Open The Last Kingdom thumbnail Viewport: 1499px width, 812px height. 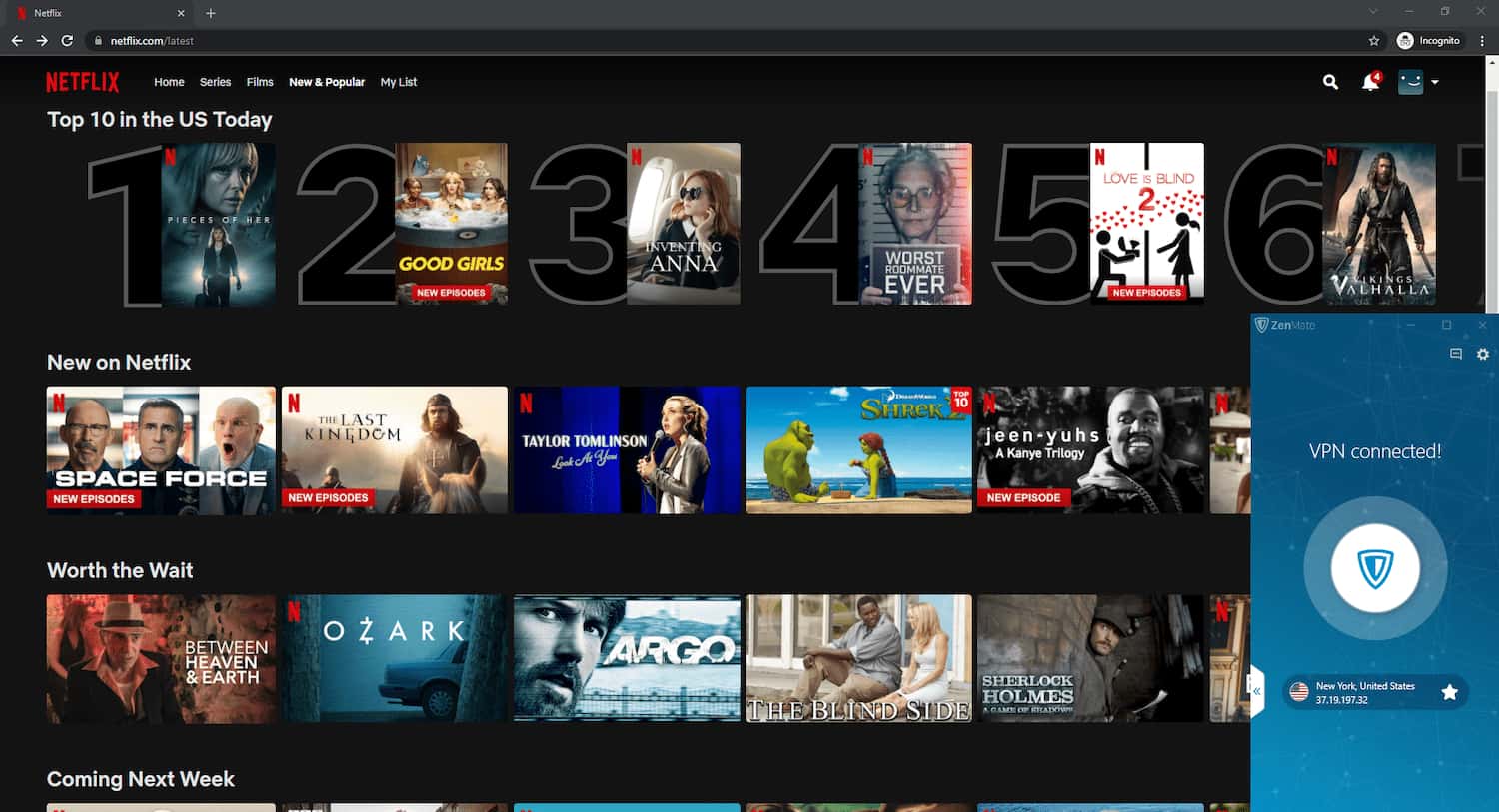[x=395, y=450]
